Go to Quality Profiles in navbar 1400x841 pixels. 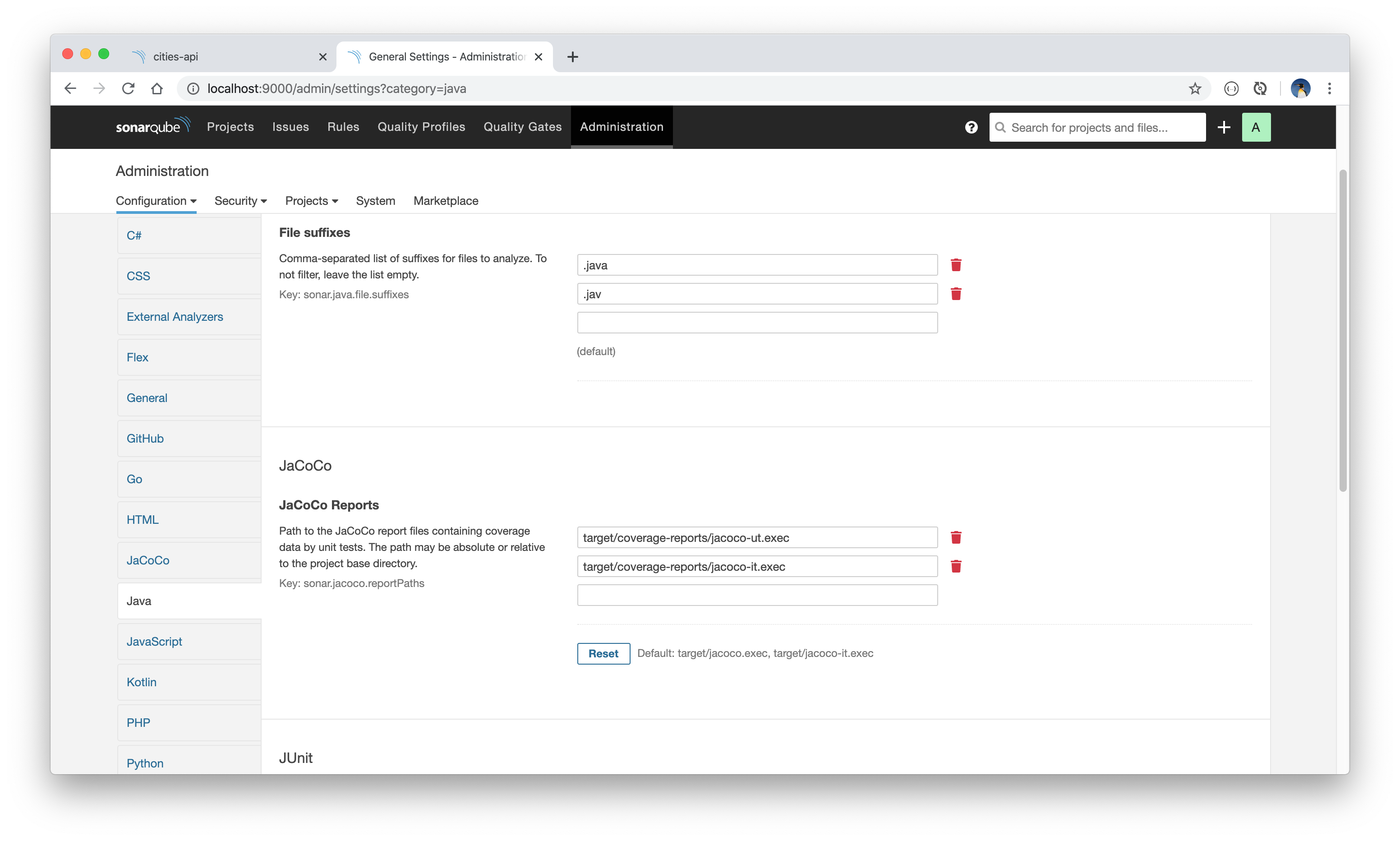(421, 127)
